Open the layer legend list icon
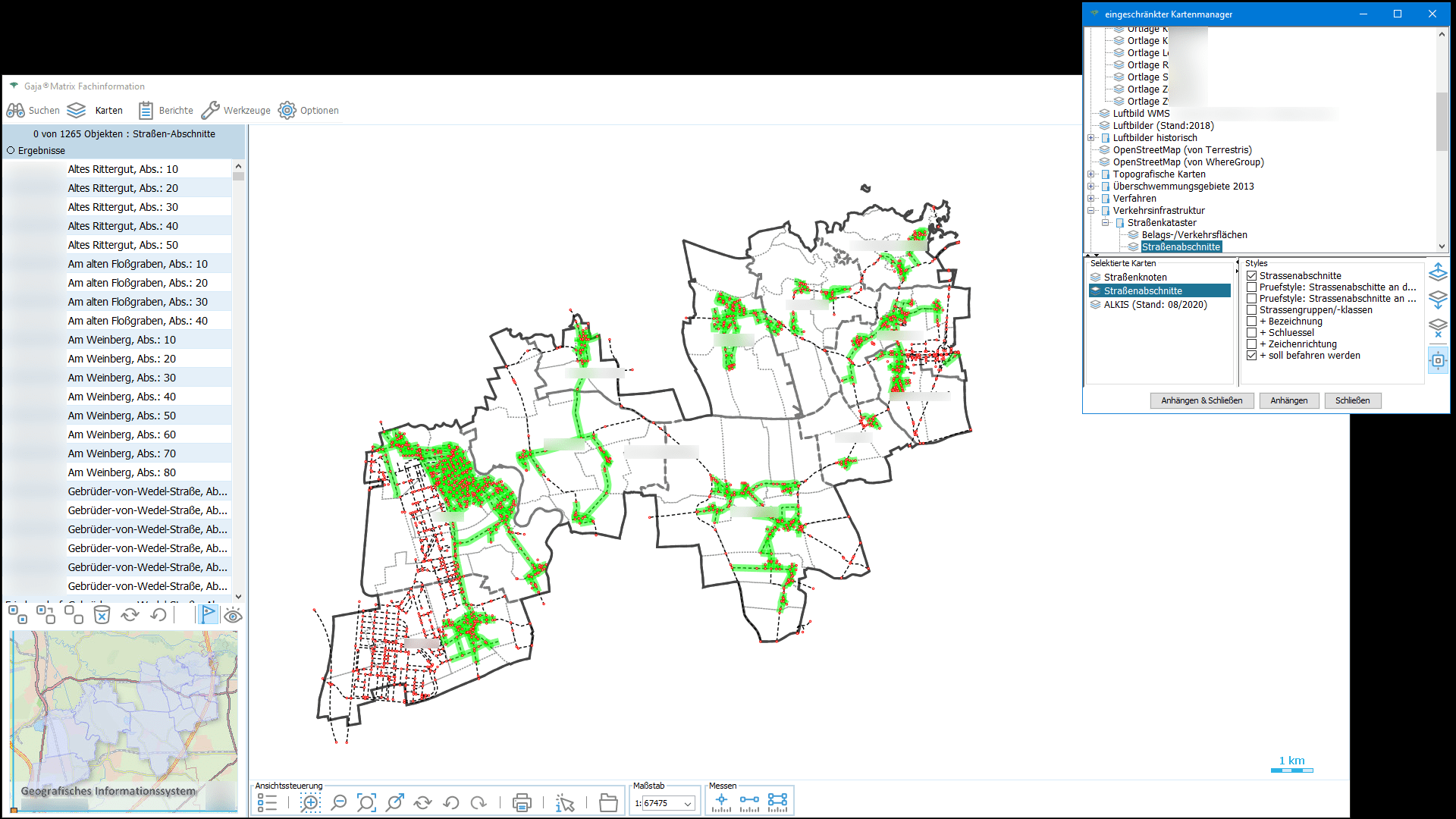1456x819 pixels. (267, 802)
